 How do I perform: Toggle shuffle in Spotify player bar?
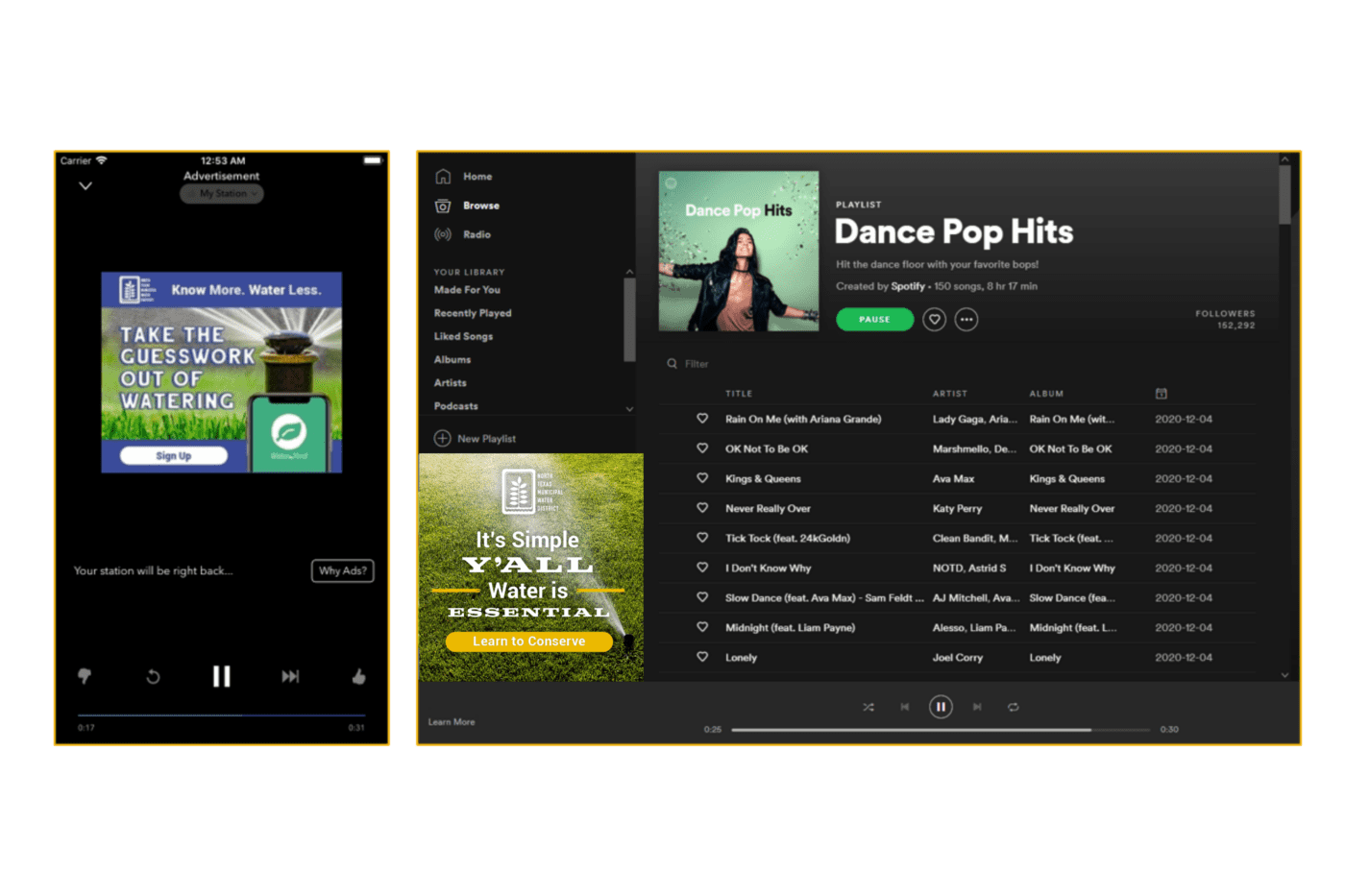pos(868,707)
